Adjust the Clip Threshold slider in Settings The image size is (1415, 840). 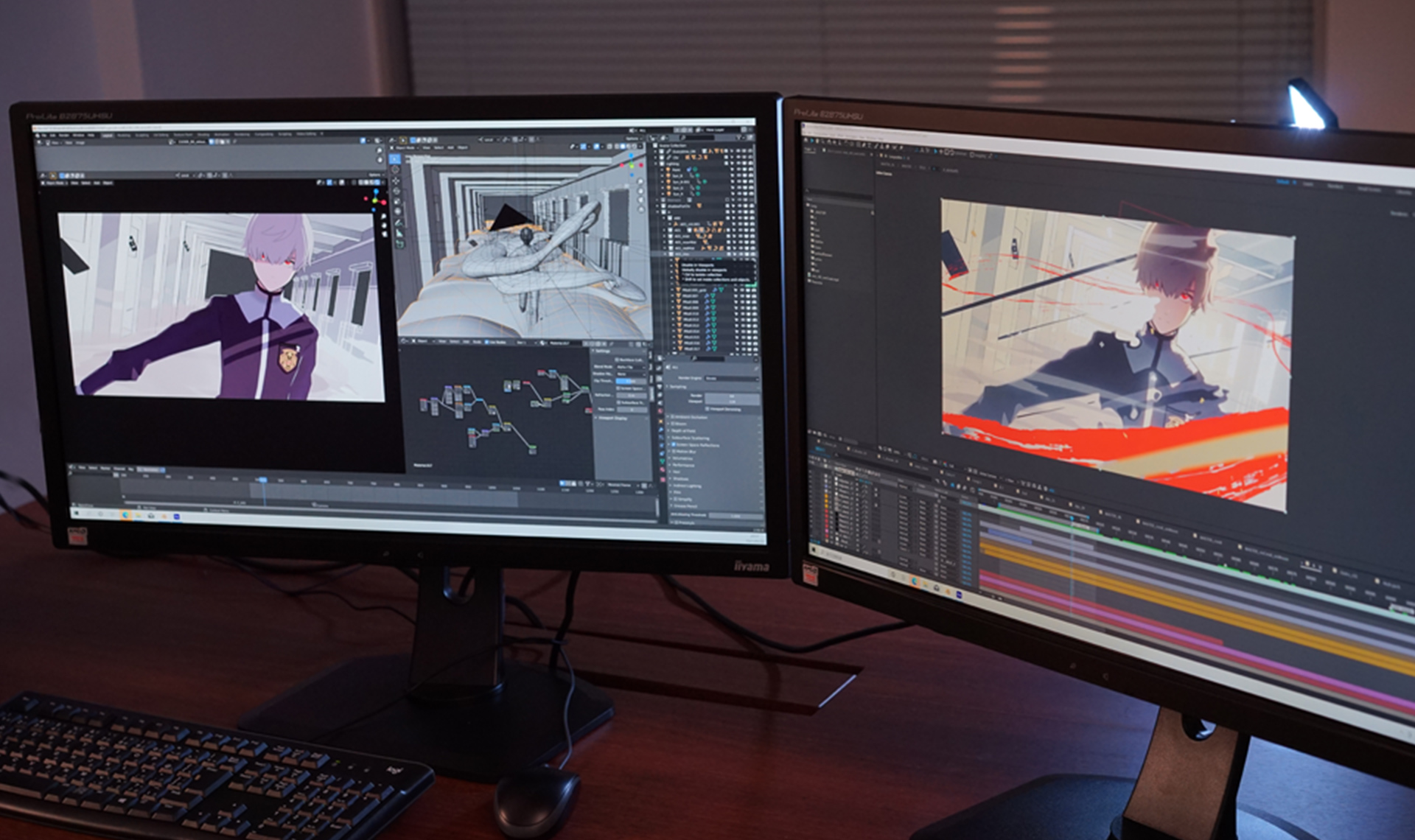[631, 381]
